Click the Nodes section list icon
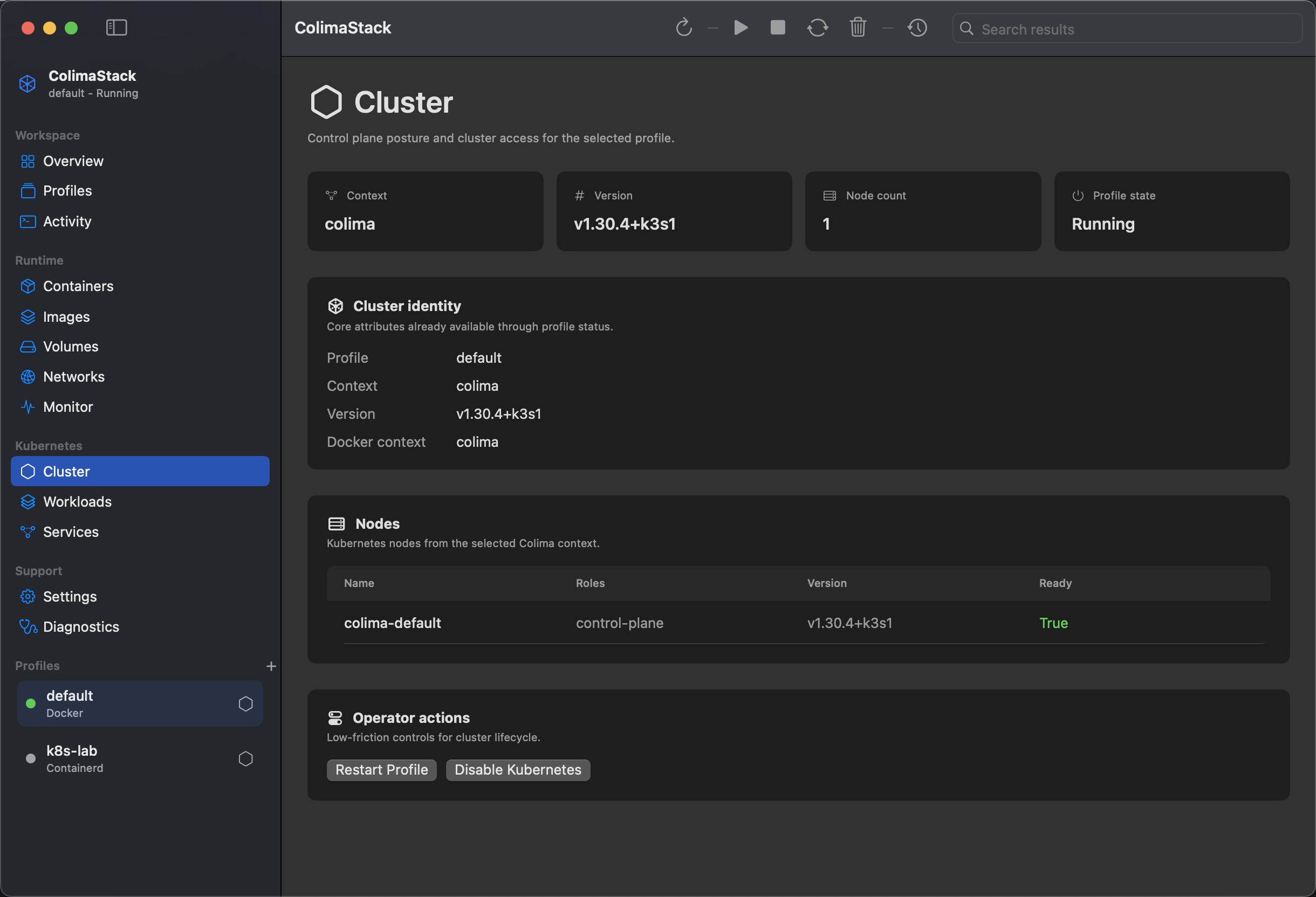Image resolution: width=1316 pixels, height=897 pixels. tap(337, 524)
